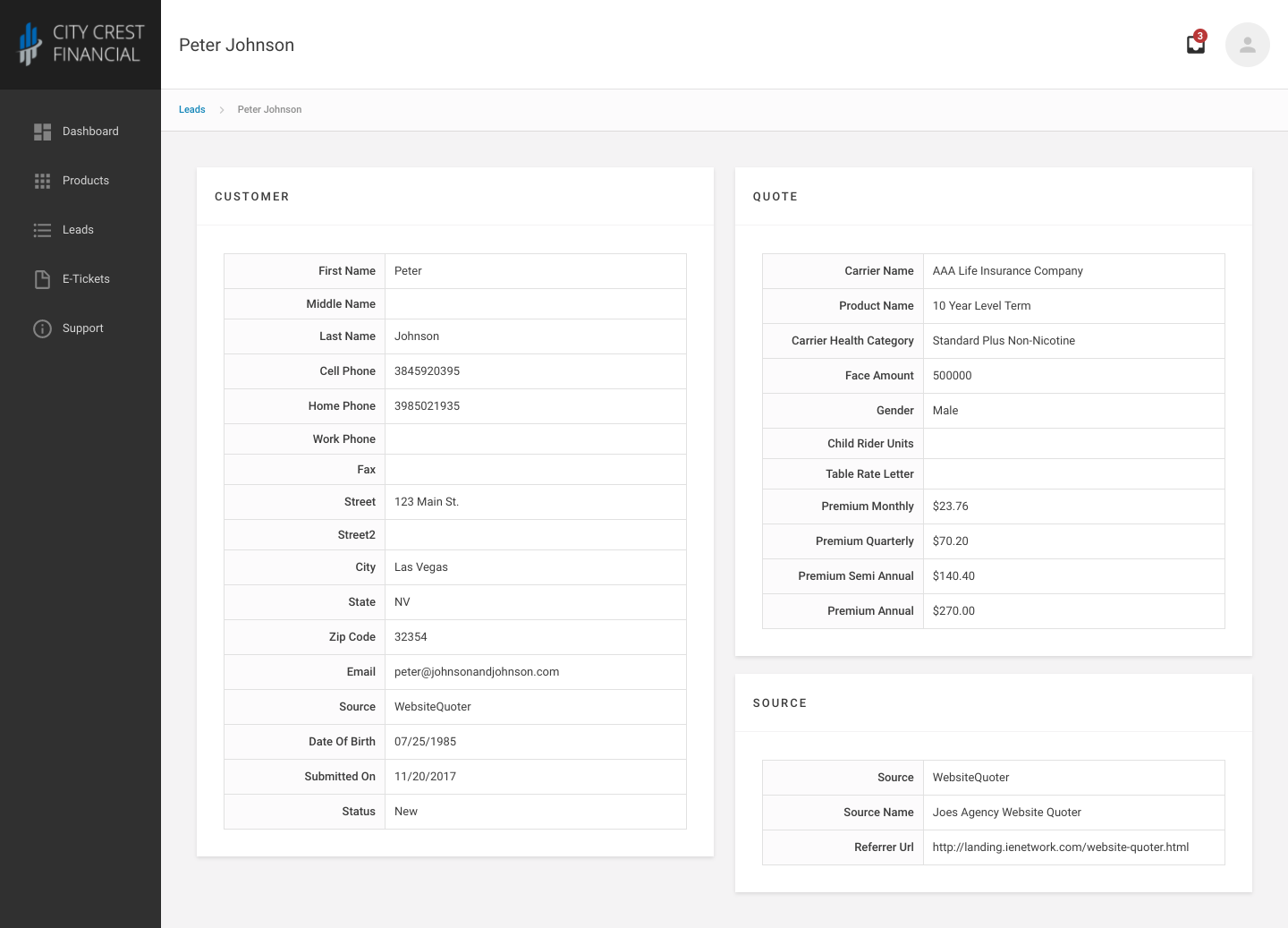Viewport: 1288px width, 928px height.
Task: Open the notifications inbox icon
Action: pos(1196,44)
